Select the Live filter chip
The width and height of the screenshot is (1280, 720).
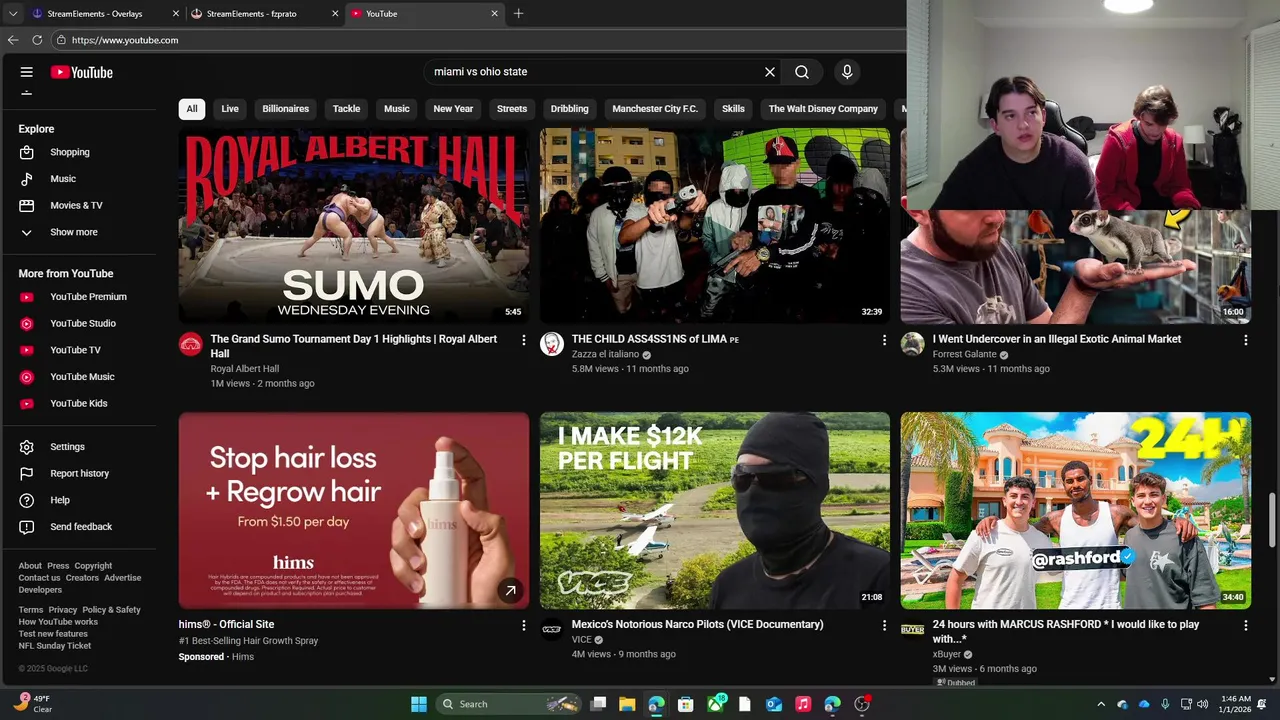tap(230, 109)
